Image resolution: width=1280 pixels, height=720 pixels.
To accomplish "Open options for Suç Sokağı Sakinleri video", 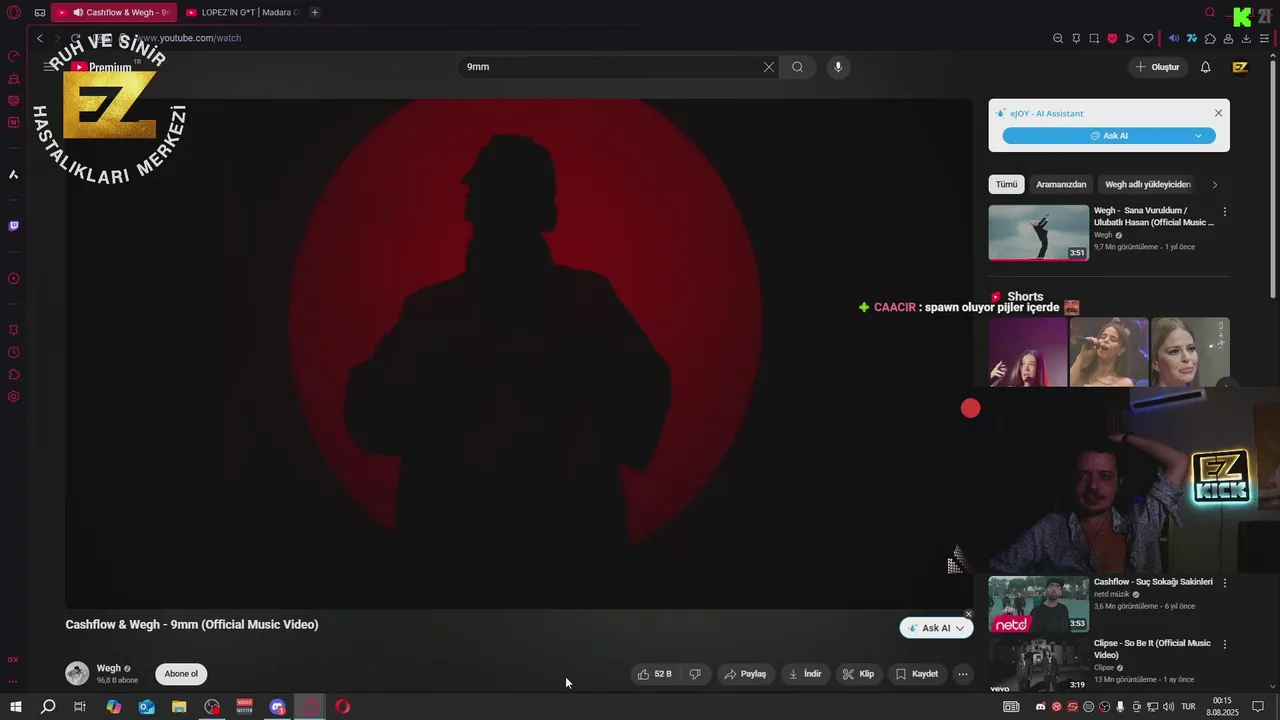I will click(x=1224, y=583).
